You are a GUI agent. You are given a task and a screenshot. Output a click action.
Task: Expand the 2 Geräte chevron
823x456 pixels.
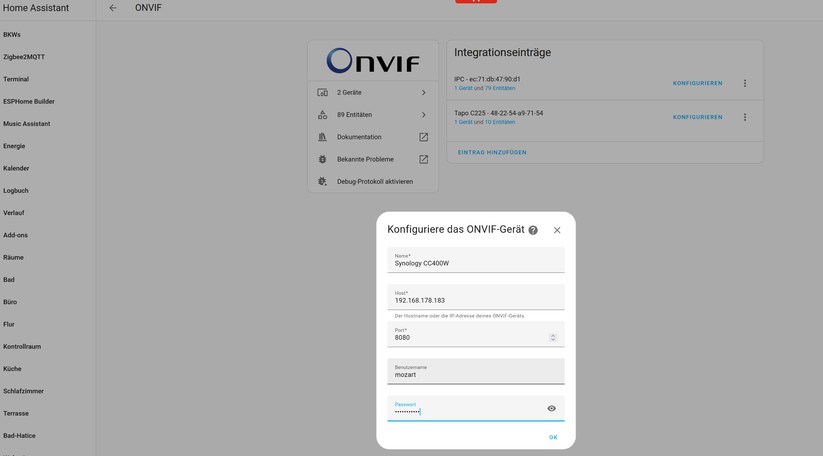click(424, 92)
